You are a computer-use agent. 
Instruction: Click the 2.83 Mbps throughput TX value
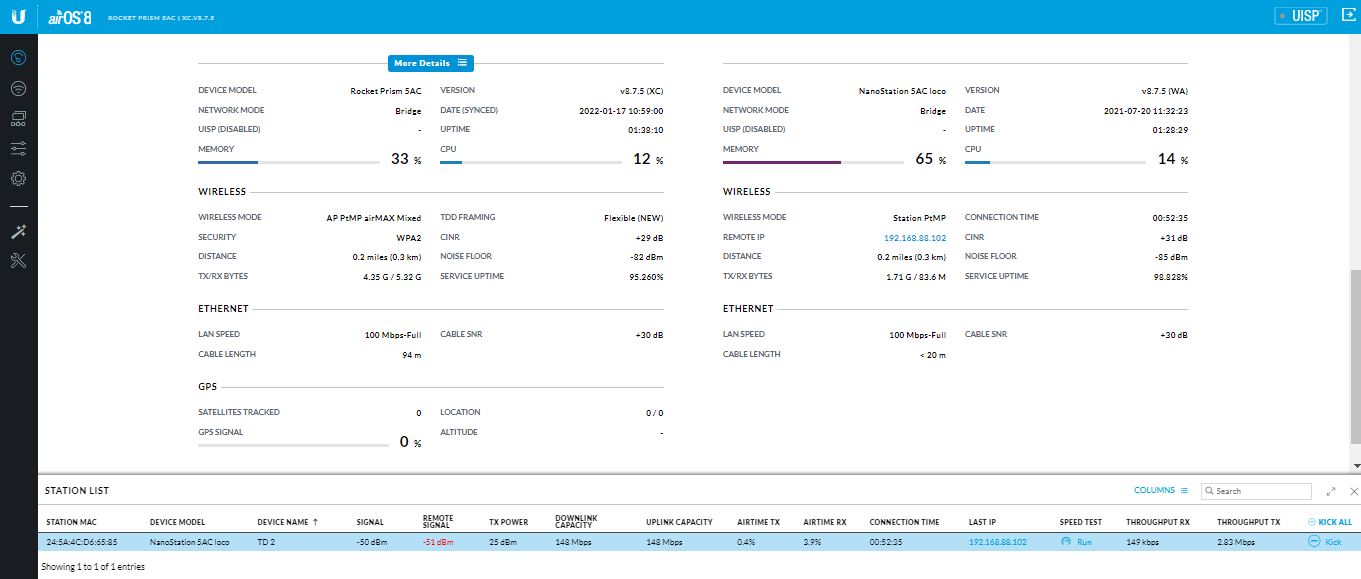click(x=1235, y=542)
